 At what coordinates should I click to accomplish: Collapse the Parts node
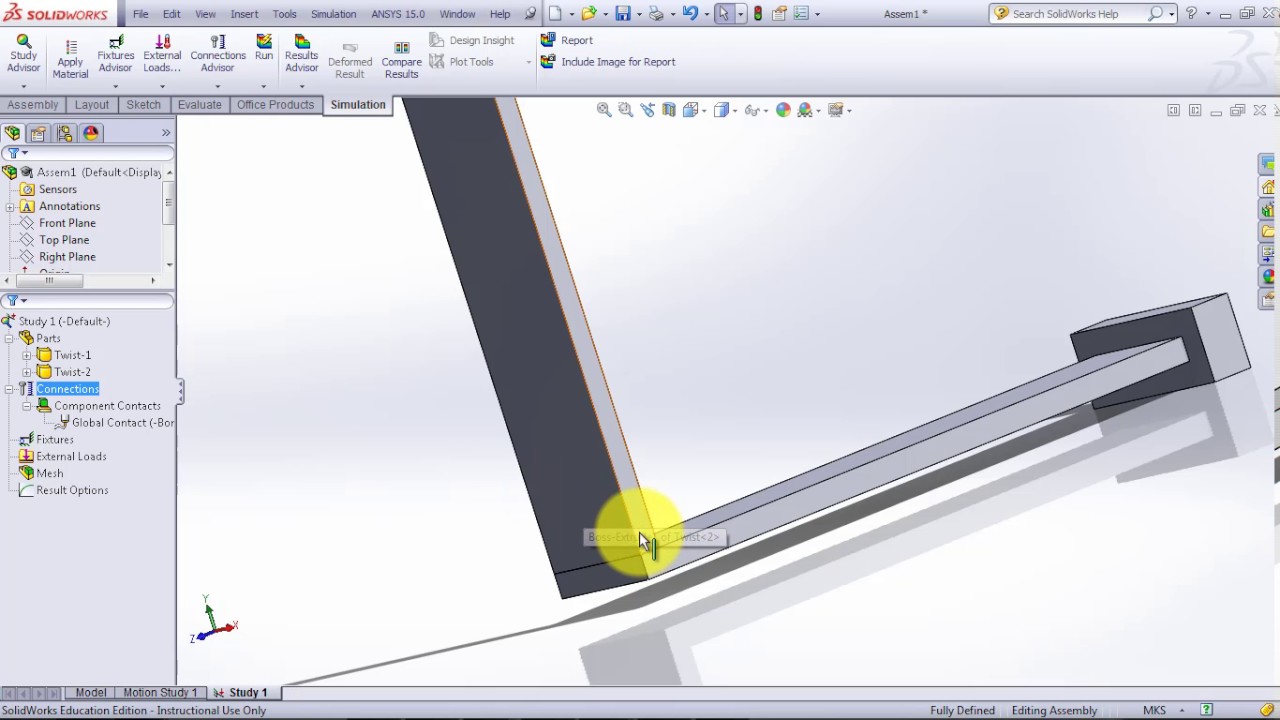pos(10,338)
